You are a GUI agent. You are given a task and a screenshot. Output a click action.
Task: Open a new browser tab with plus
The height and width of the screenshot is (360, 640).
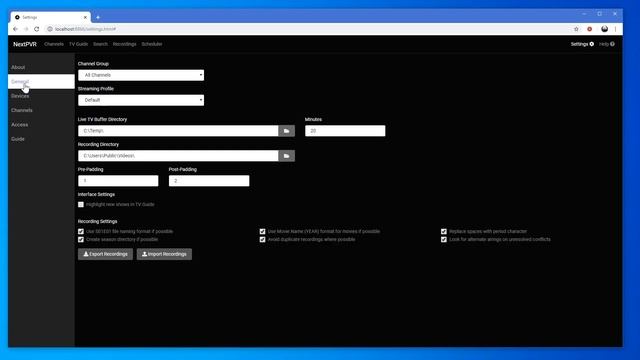[98, 18]
